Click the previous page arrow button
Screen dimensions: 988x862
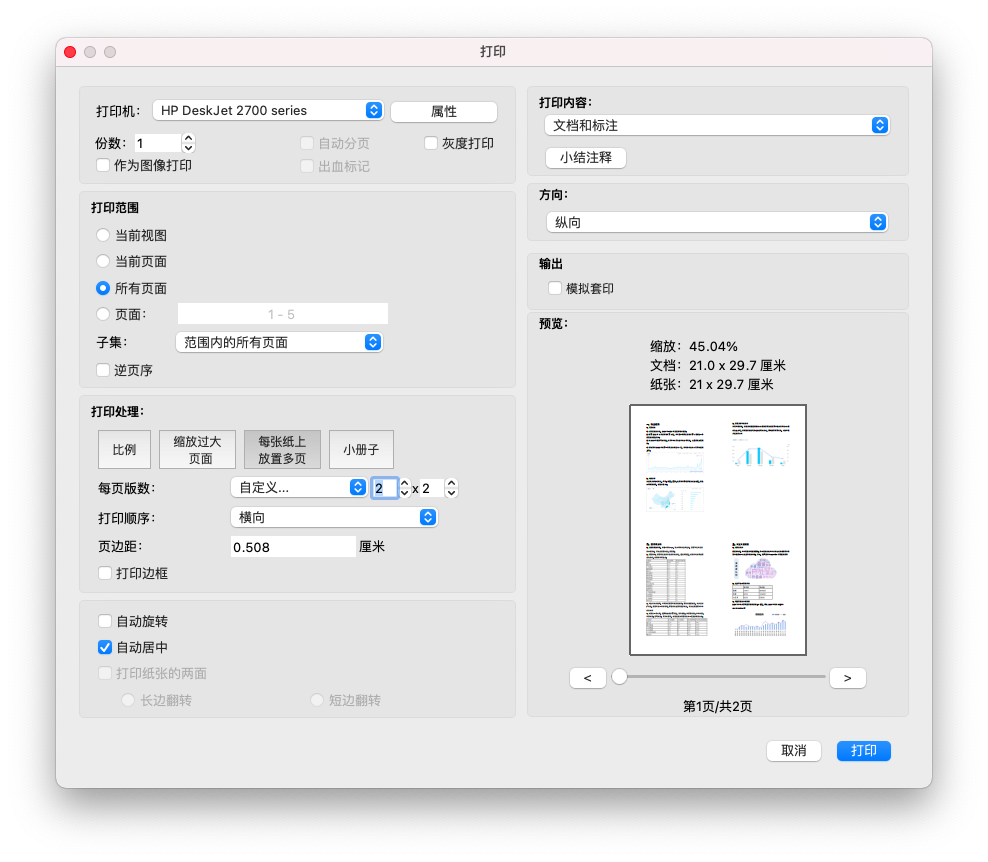(587, 678)
